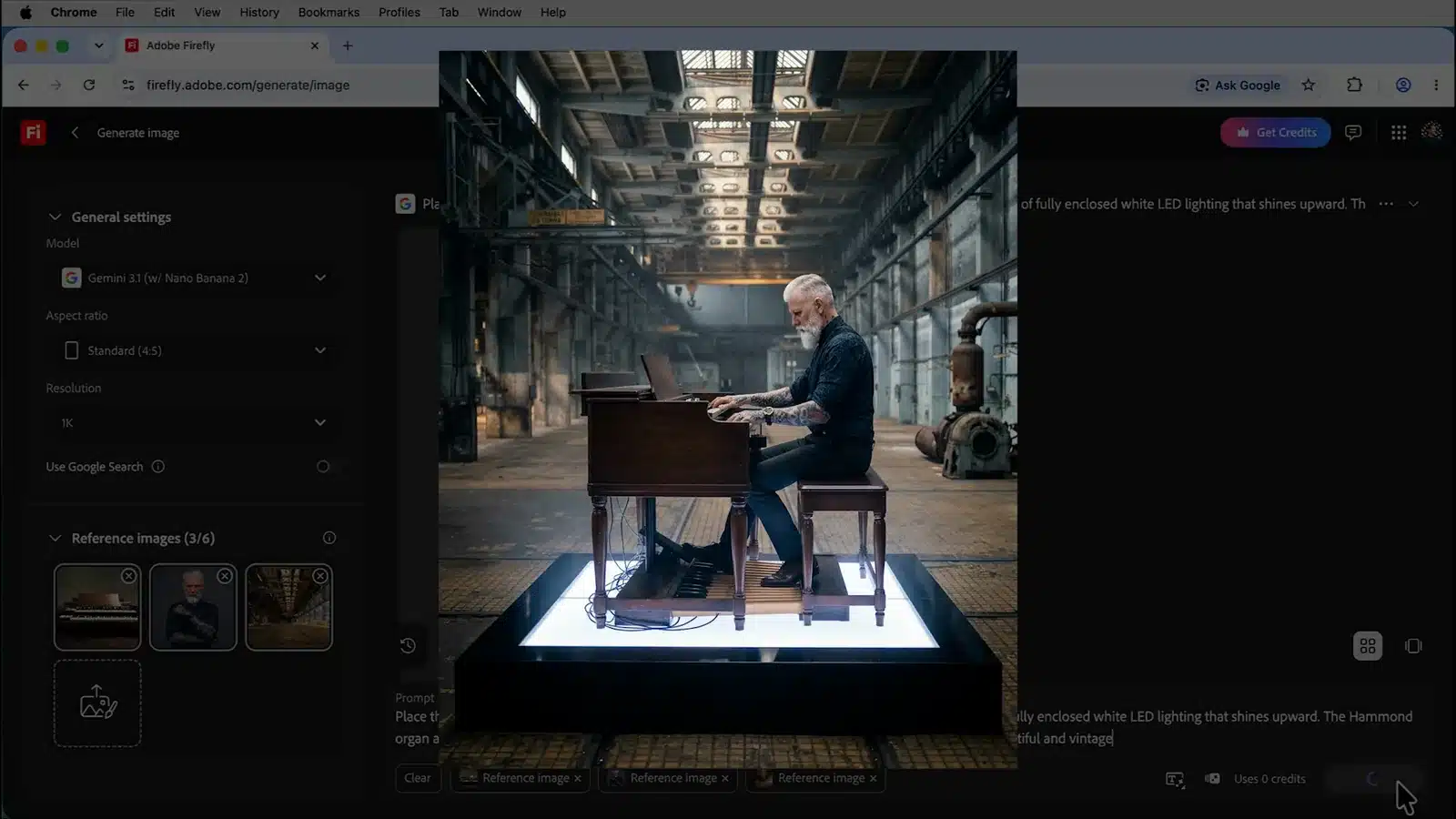1456x819 pixels.
Task: Remove the man portrait reference image
Action: click(225, 576)
